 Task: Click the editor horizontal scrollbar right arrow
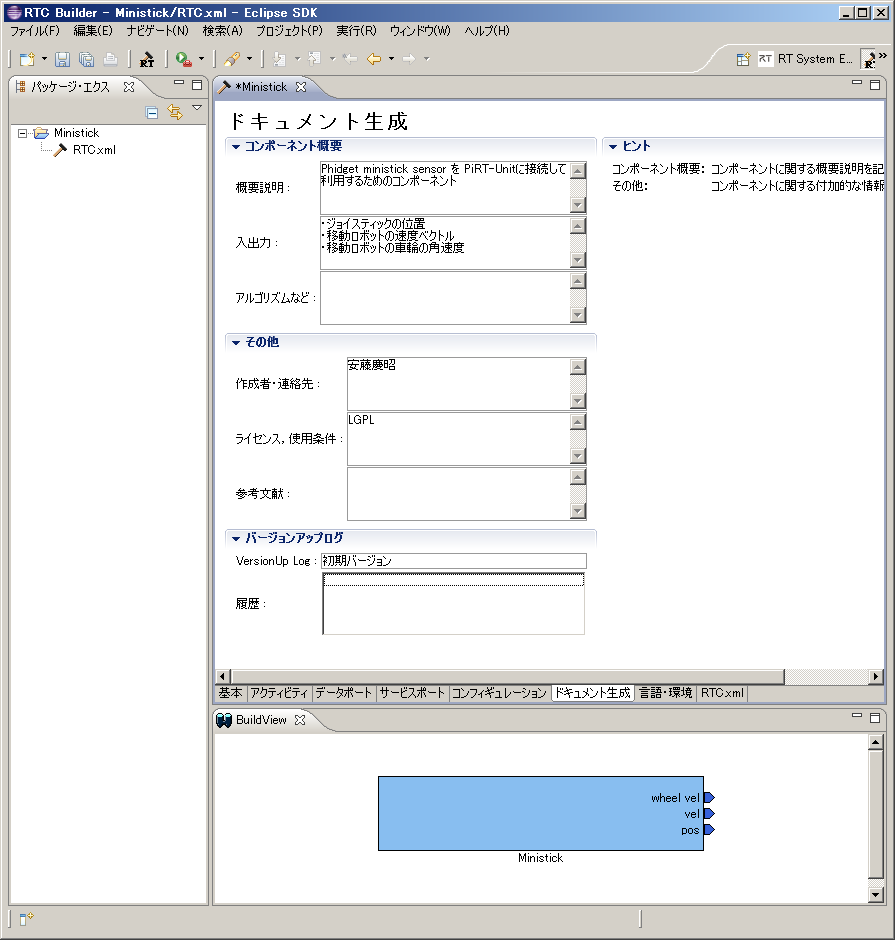[876, 676]
